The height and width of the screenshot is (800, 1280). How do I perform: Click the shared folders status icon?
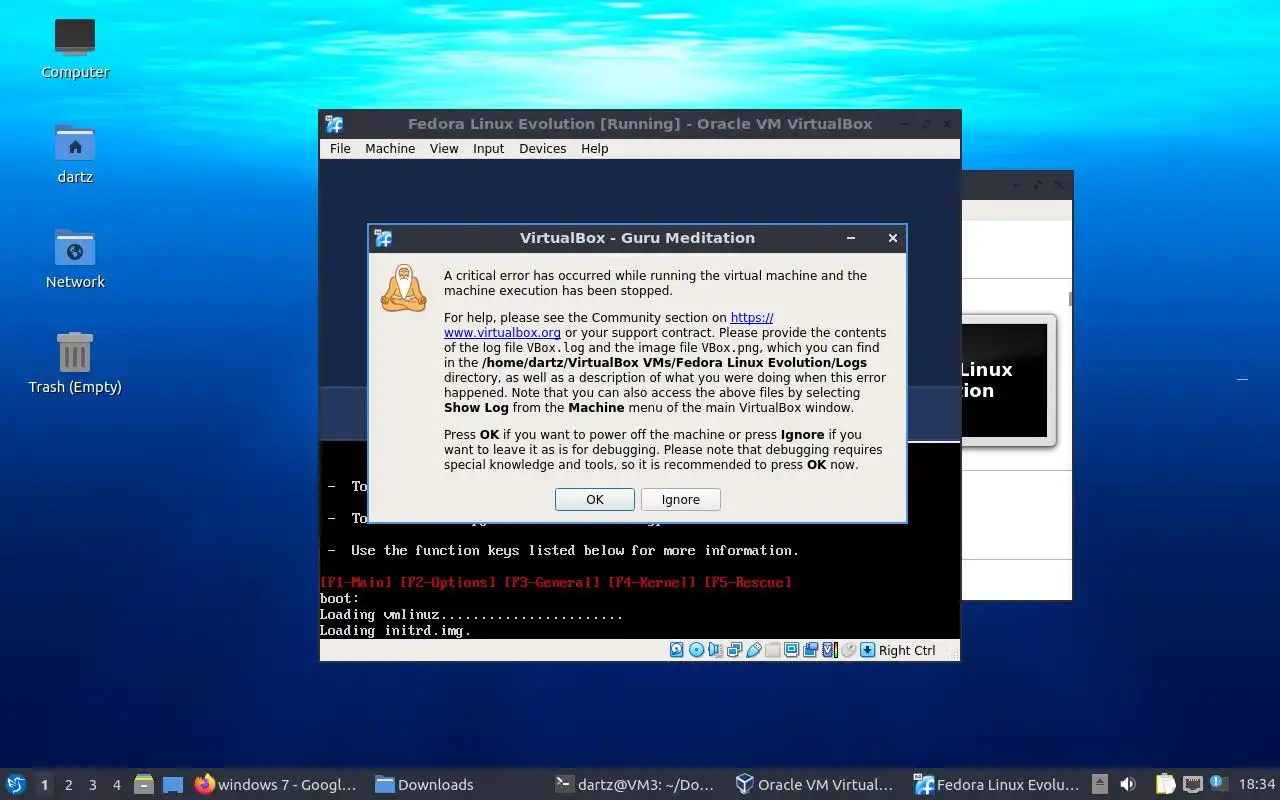pyautogui.click(x=772, y=650)
